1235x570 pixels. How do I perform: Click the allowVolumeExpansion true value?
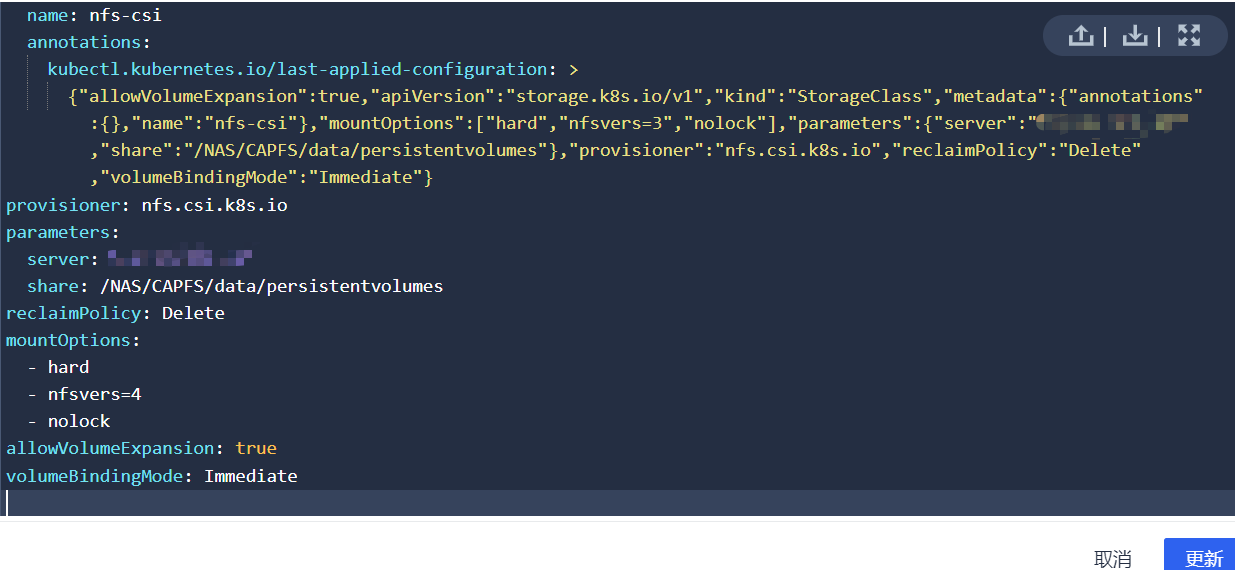click(x=256, y=448)
